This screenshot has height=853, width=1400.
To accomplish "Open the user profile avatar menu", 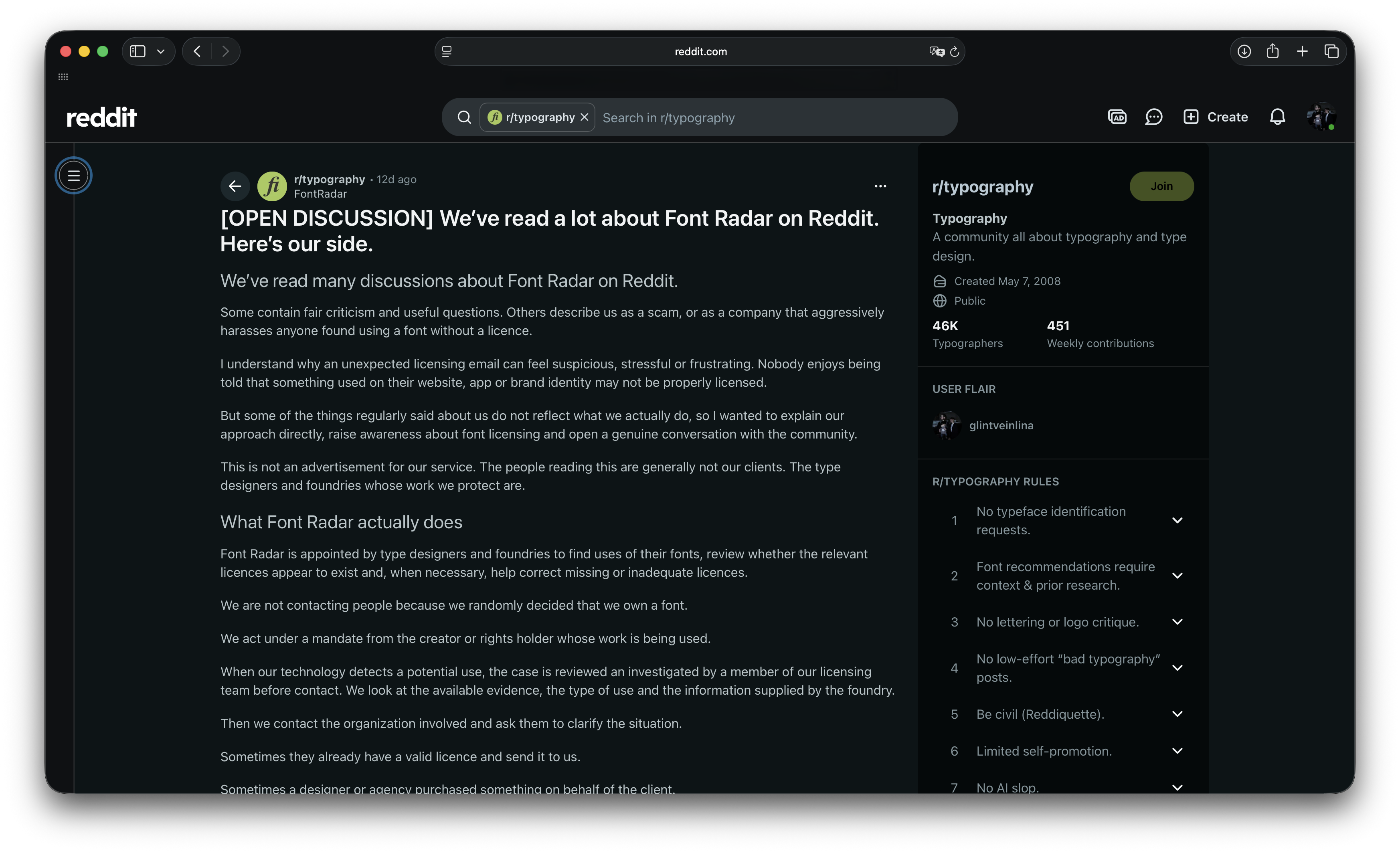I will pyautogui.click(x=1321, y=117).
